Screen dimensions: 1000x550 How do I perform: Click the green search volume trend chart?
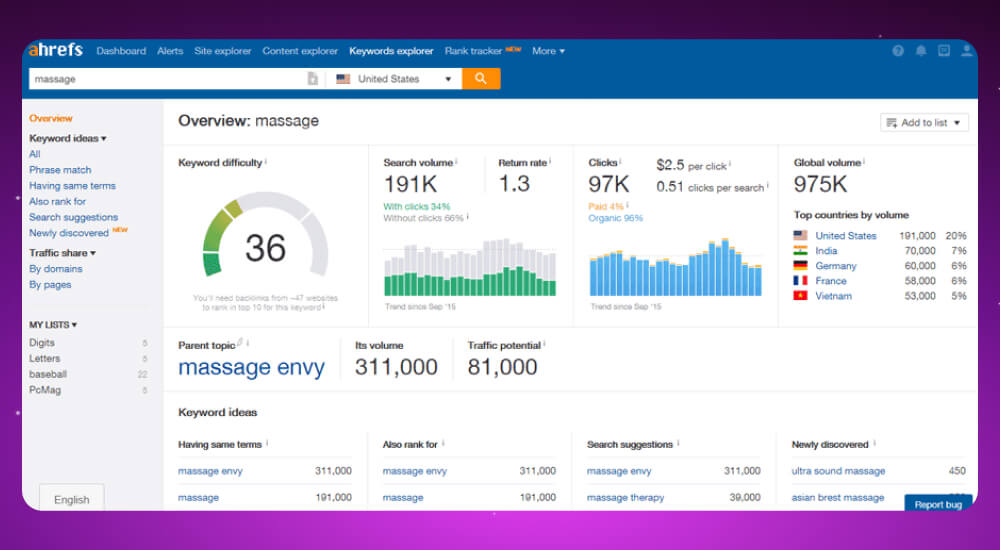tap(470, 267)
